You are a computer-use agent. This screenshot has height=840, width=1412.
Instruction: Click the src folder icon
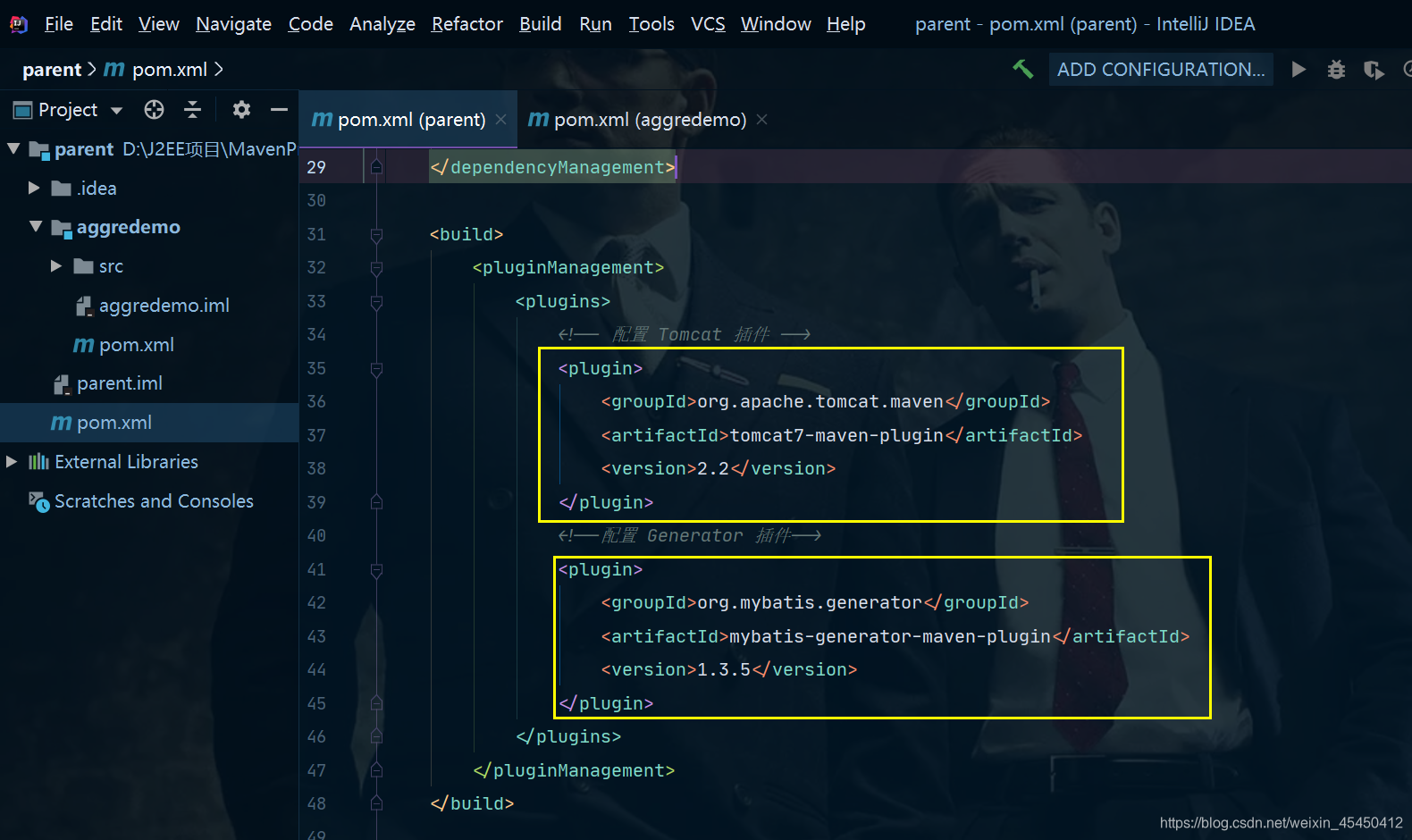[84, 266]
